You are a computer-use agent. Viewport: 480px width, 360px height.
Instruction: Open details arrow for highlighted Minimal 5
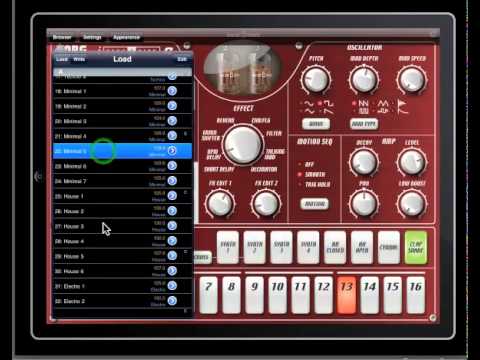(x=172, y=151)
